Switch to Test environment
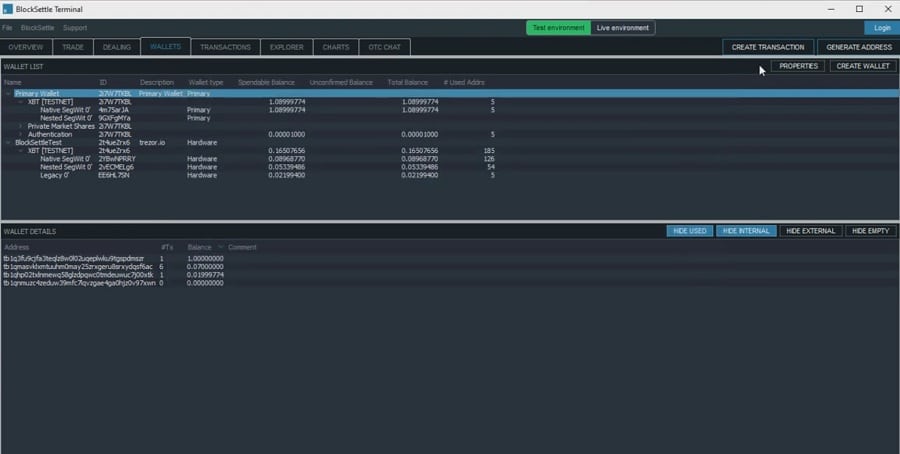The height and width of the screenshot is (454, 900). [558, 28]
